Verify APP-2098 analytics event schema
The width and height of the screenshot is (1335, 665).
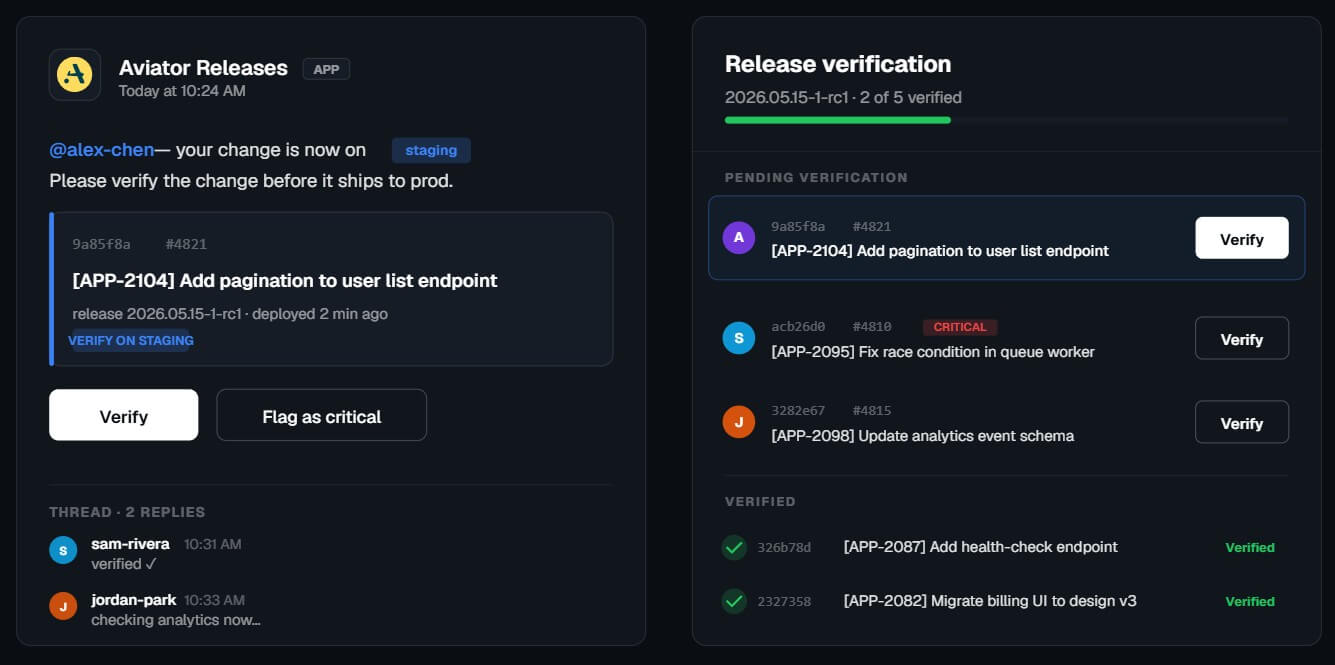[x=1242, y=422]
